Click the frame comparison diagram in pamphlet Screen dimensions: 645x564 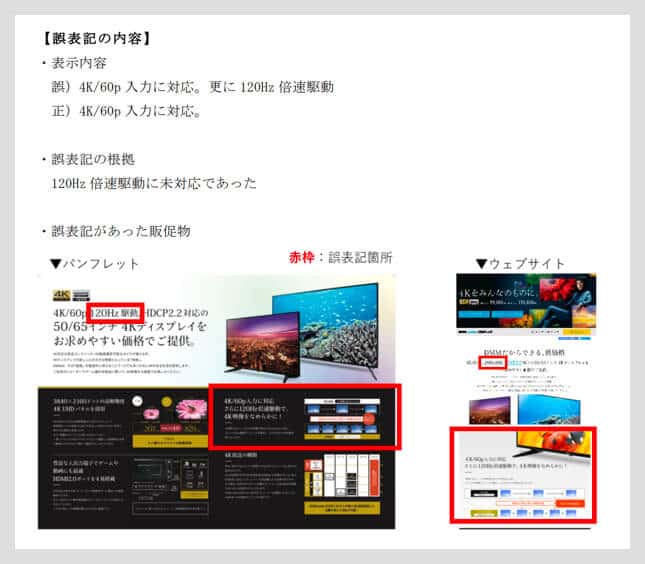pyautogui.click(x=342, y=418)
